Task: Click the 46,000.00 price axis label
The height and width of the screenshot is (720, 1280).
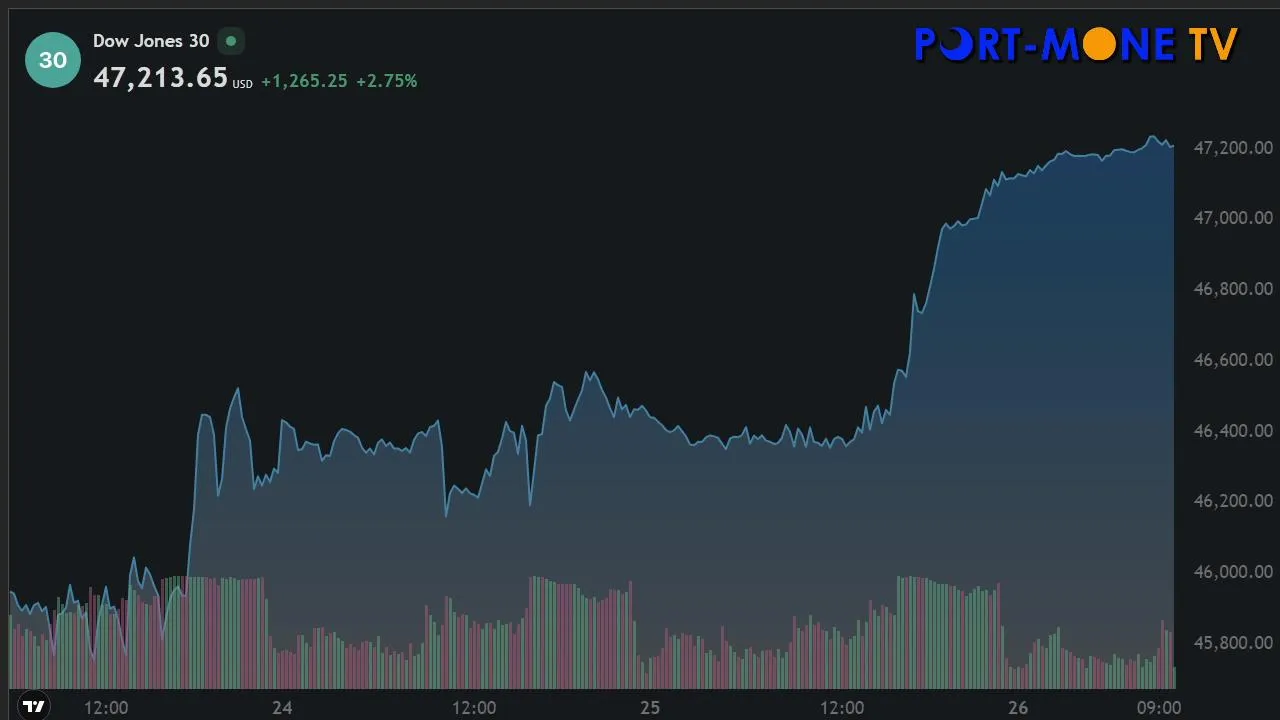Action: [1234, 572]
